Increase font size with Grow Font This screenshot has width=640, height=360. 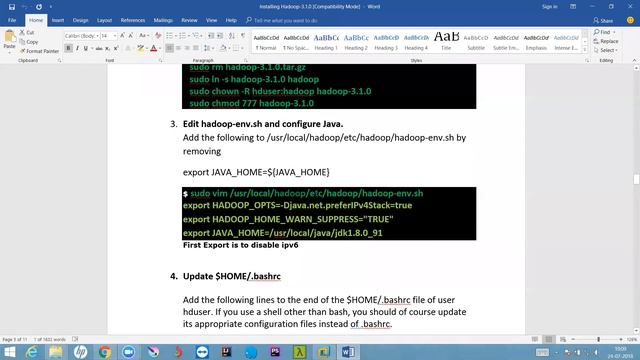coord(122,36)
